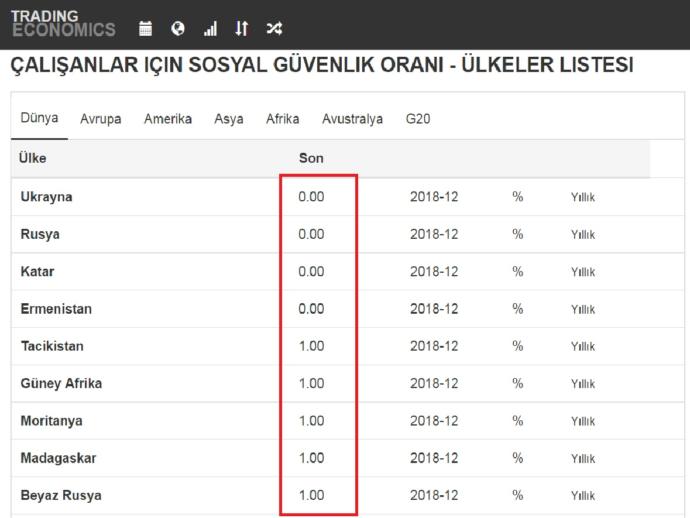
Task: Click Yıllık in the Güney Afrika row
Action: tap(583, 384)
